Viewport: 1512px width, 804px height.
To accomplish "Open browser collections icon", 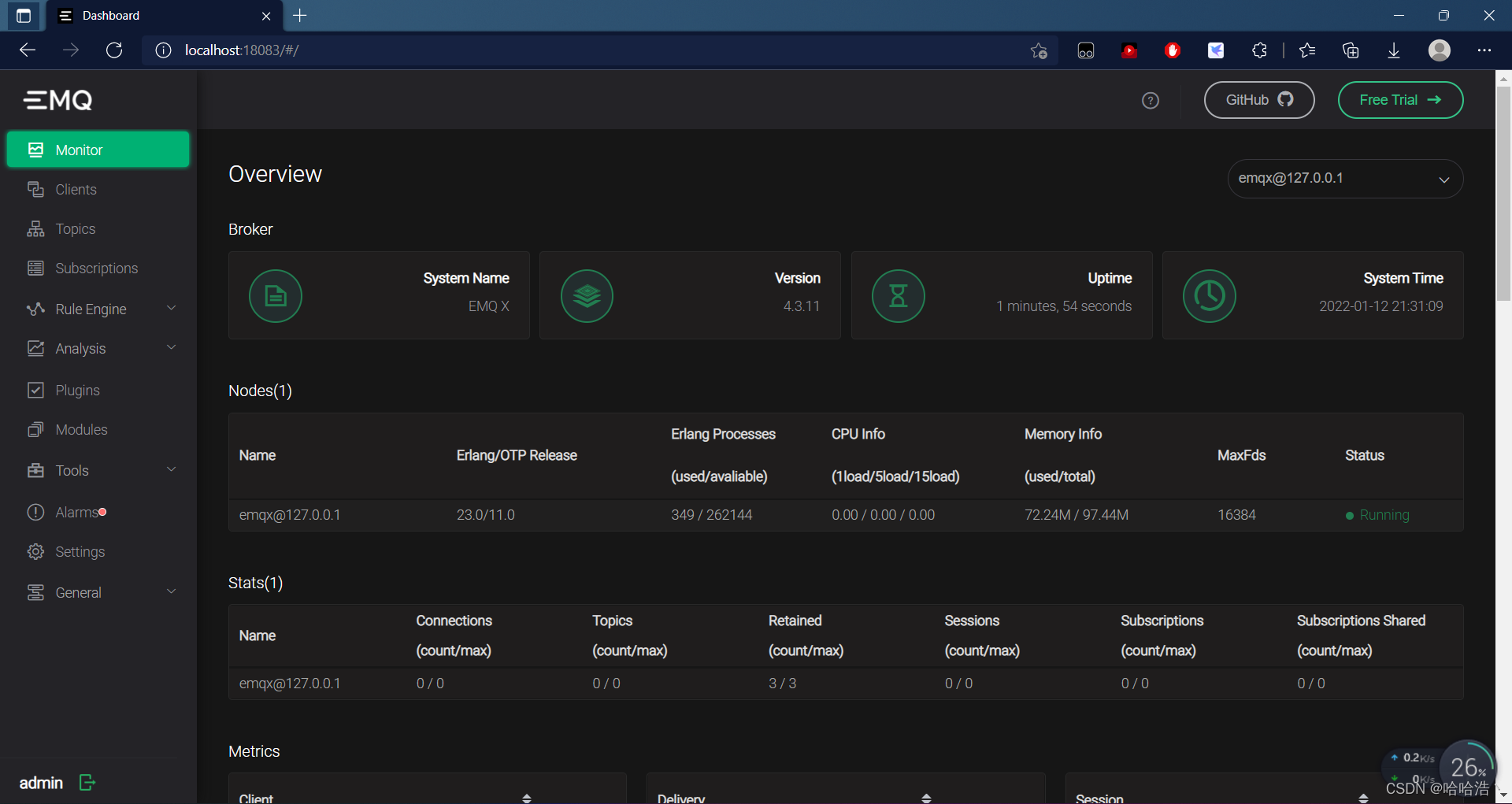I will click(1351, 50).
